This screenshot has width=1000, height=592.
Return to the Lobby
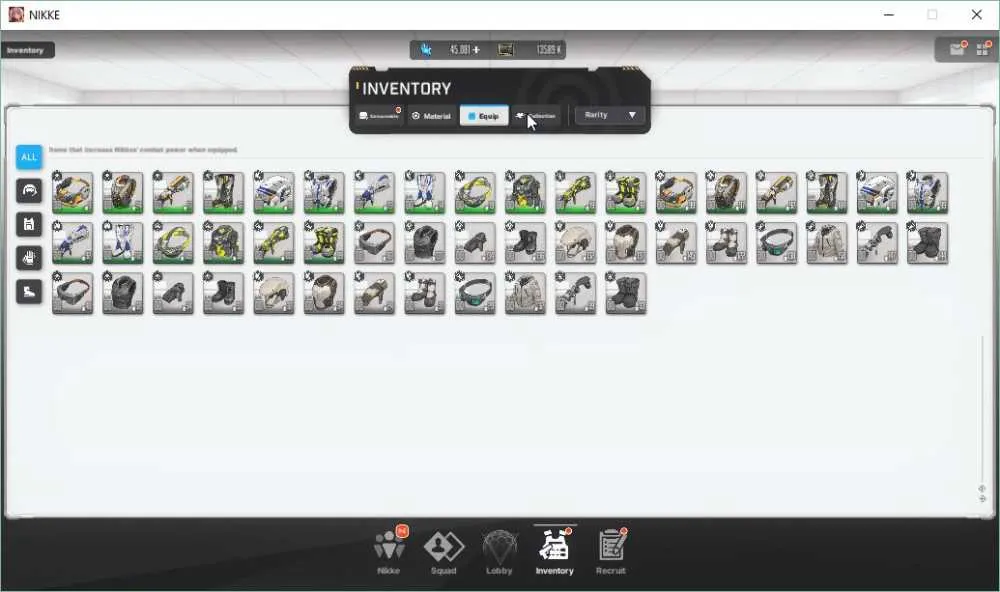[x=499, y=551]
